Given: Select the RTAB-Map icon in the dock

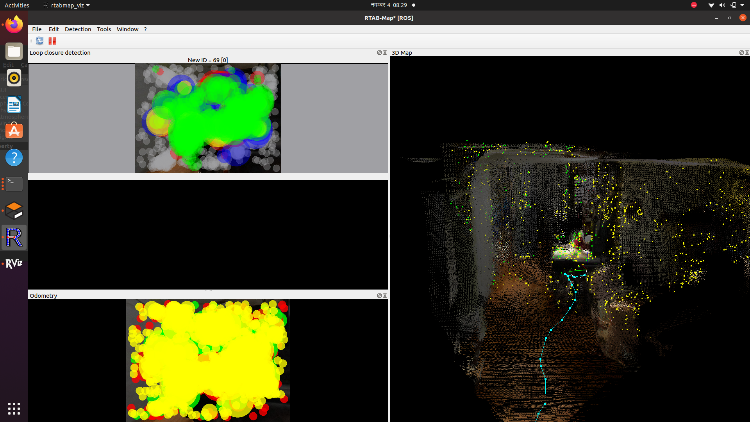Looking at the screenshot, I should pos(14,237).
